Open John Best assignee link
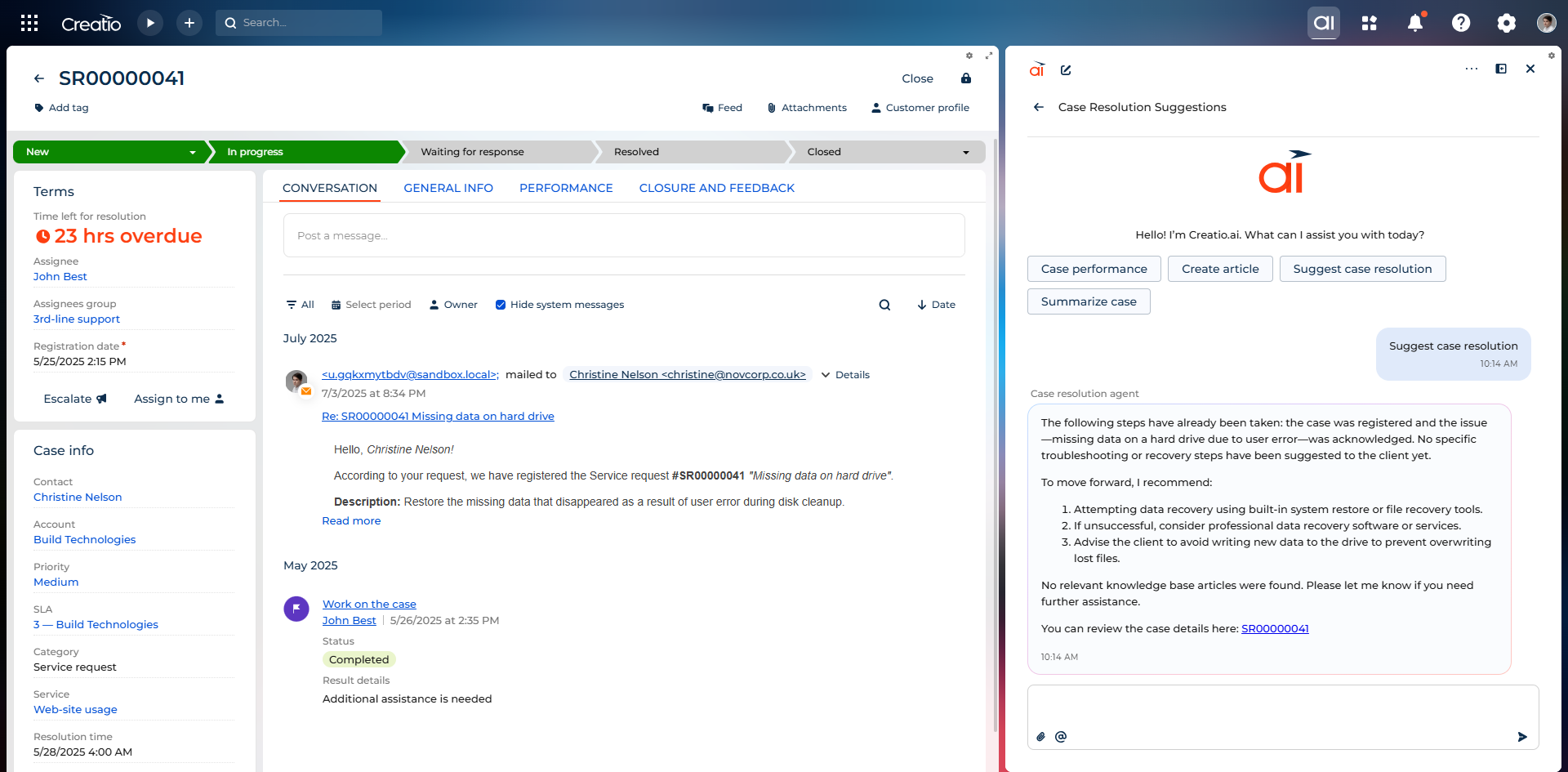1568x772 pixels. click(60, 276)
